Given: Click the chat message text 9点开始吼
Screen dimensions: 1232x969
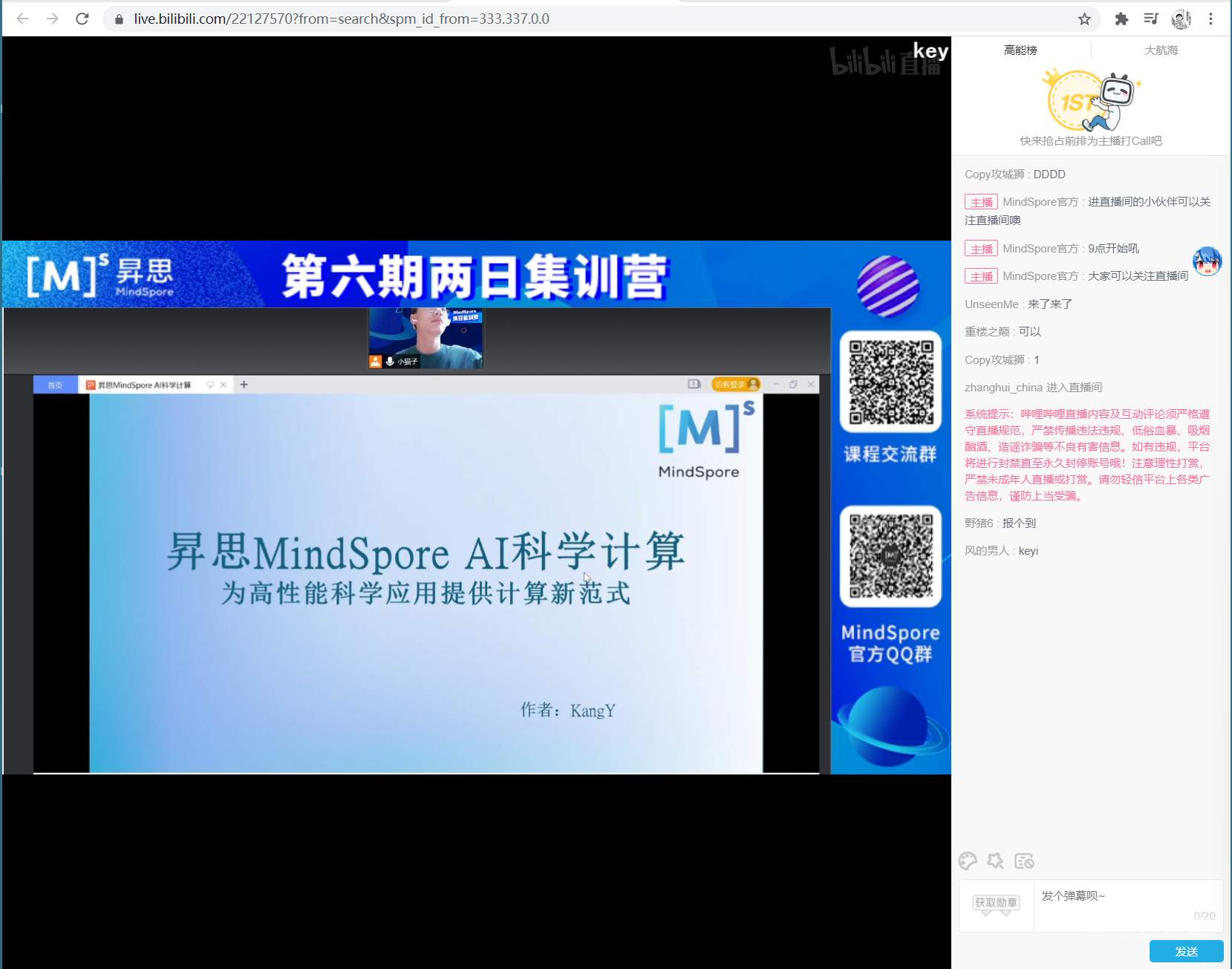Looking at the screenshot, I should (1113, 249).
